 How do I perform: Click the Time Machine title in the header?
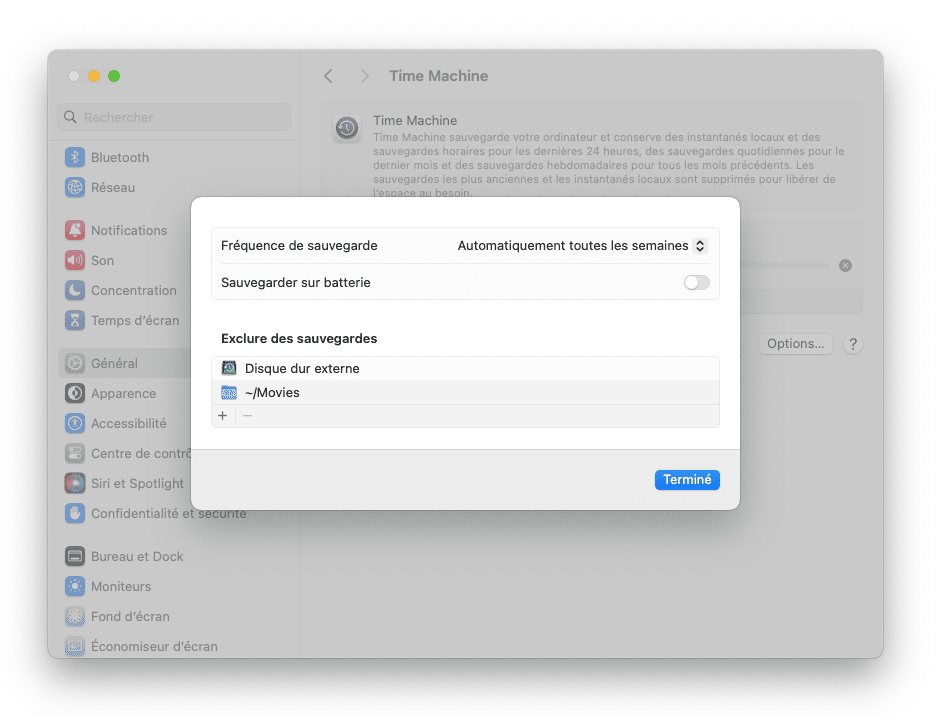(439, 76)
